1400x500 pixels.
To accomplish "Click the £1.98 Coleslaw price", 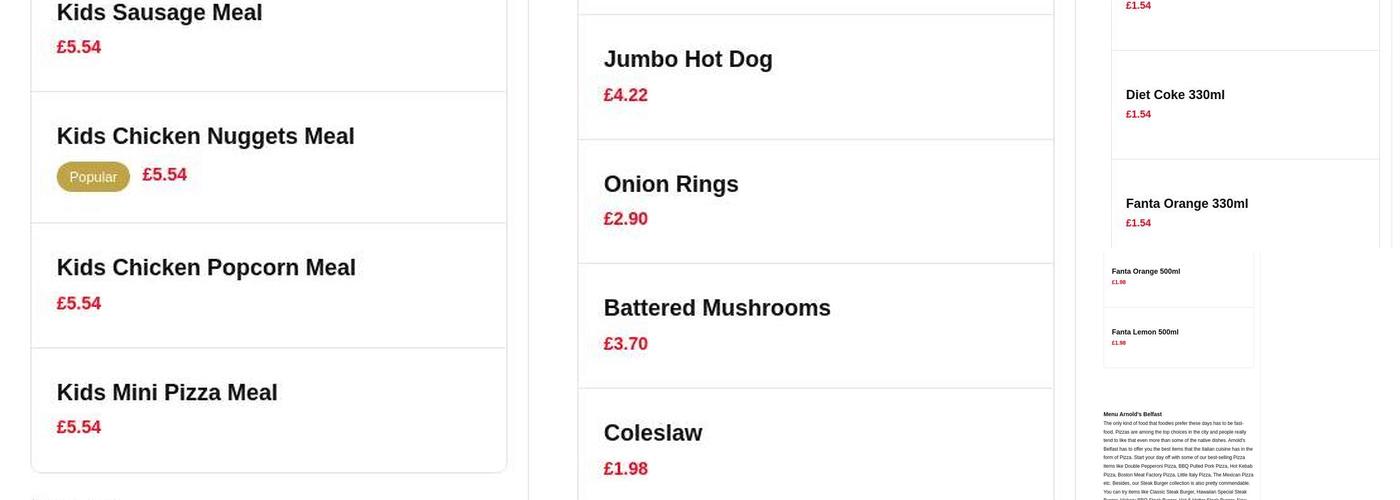I will pos(625,468).
